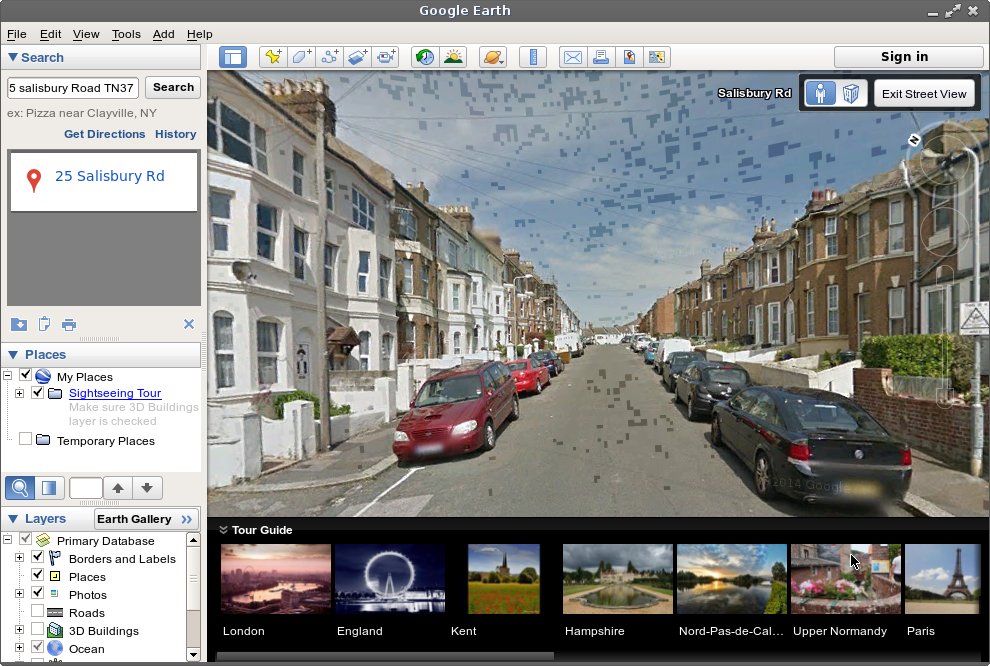The width and height of the screenshot is (990, 666).
Task: Expand the Sightseeing Tour folder
Action: tap(20, 393)
